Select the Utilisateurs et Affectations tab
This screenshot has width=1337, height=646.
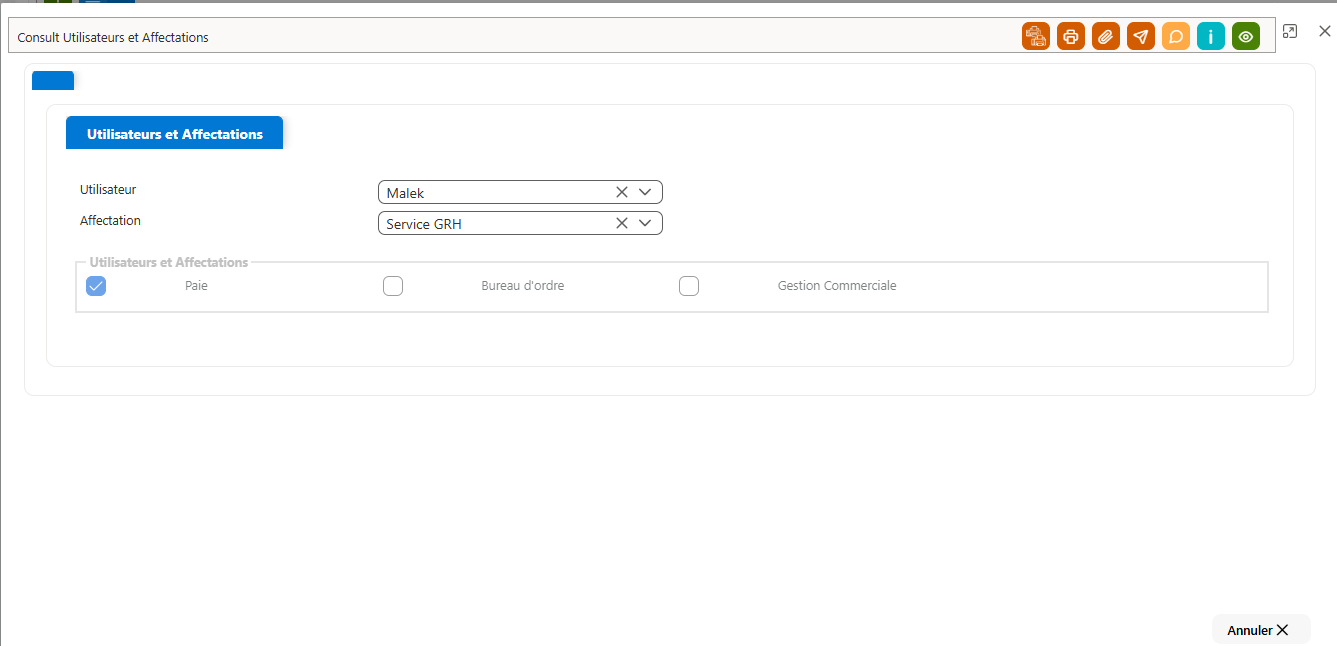(175, 133)
